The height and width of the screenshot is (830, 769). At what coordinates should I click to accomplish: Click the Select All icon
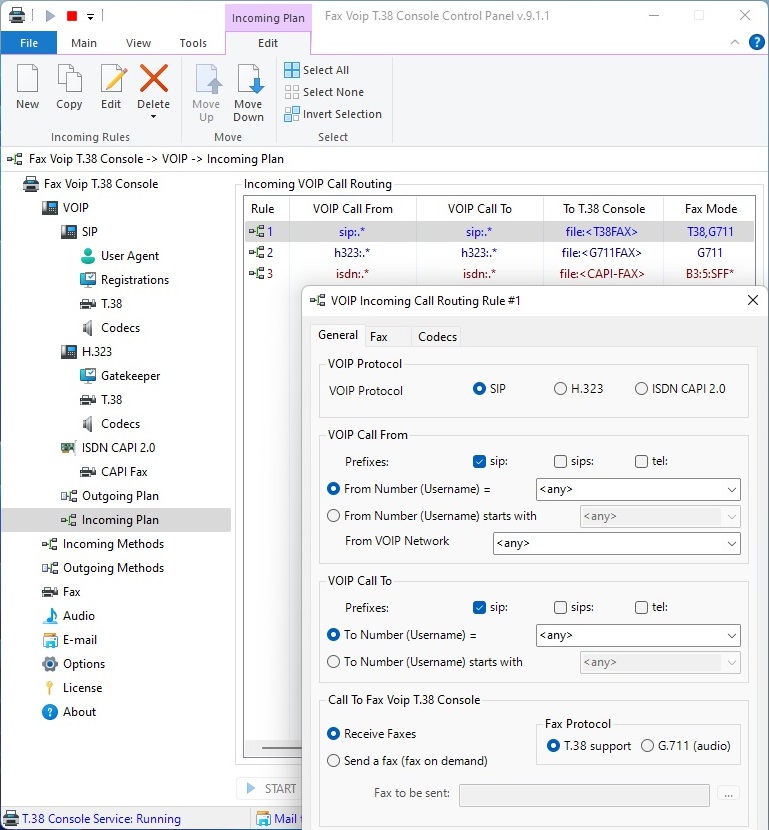[292, 70]
